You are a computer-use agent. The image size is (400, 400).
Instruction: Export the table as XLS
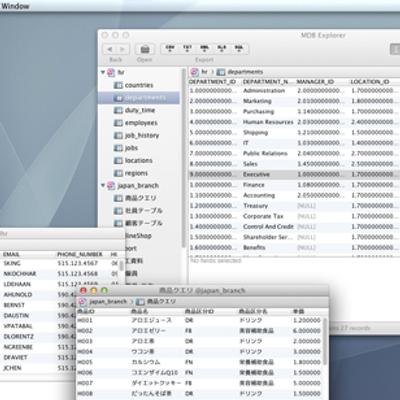pos(222,49)
